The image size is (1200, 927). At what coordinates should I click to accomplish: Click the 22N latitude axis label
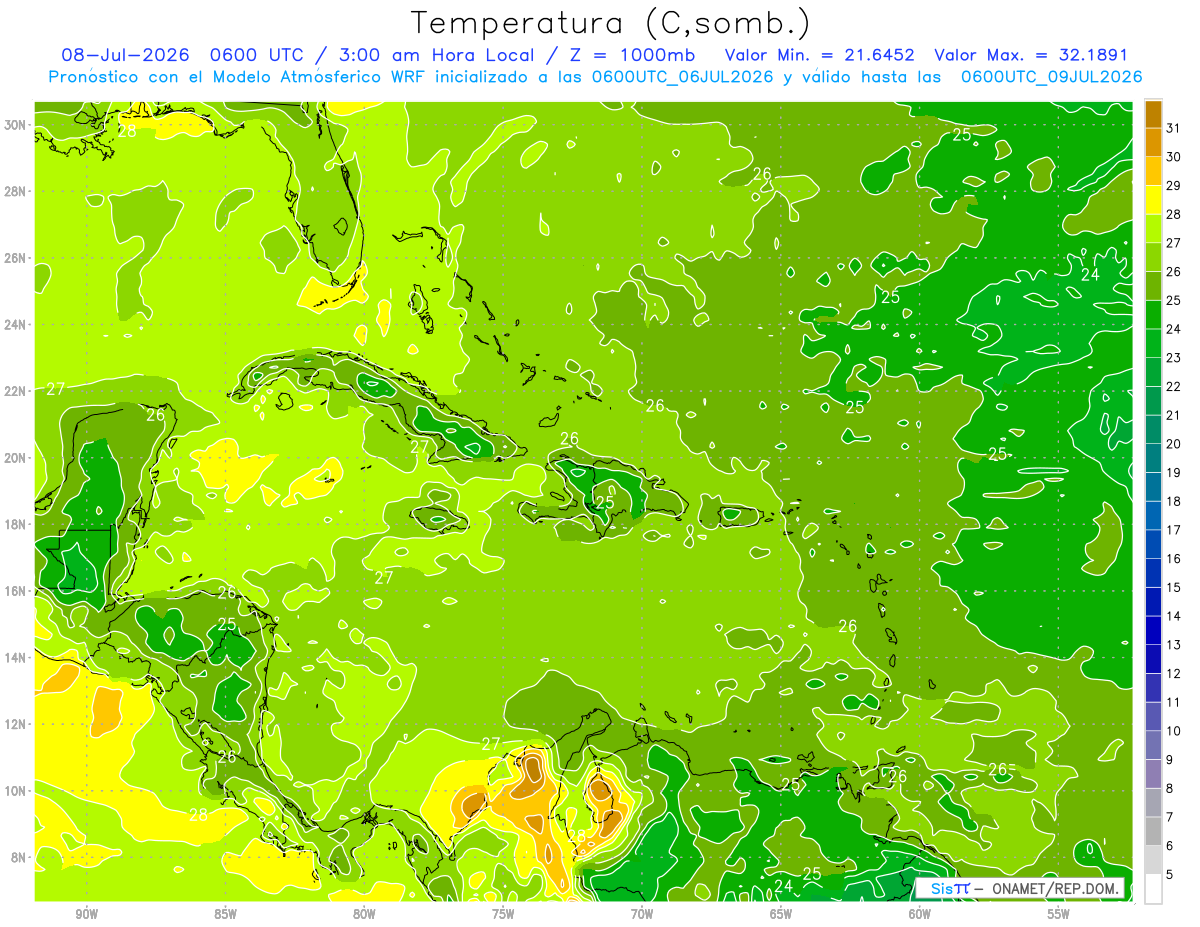[x=15, y=391]
